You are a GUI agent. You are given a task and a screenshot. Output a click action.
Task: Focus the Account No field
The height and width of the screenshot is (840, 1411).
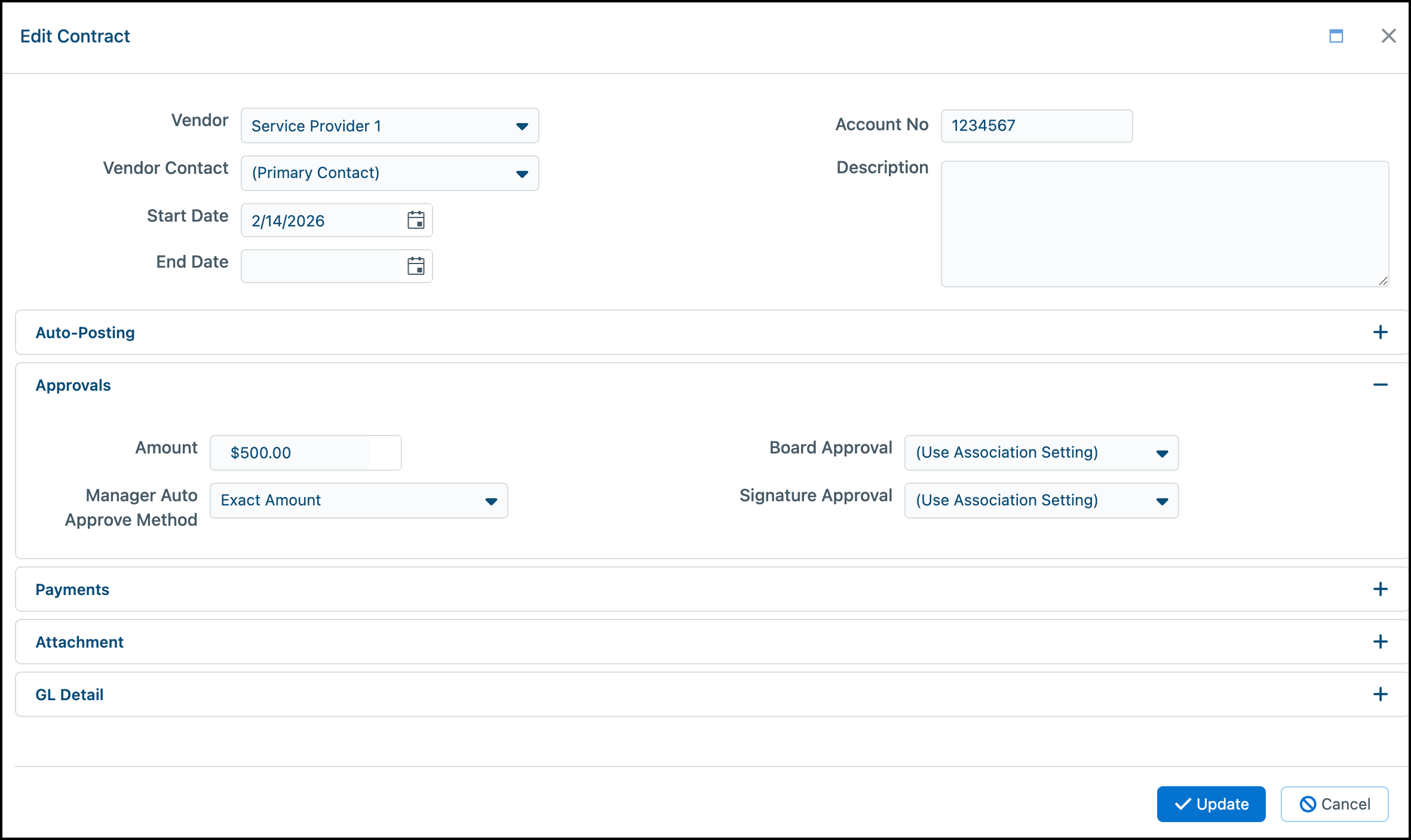[x=1036, y=125]
